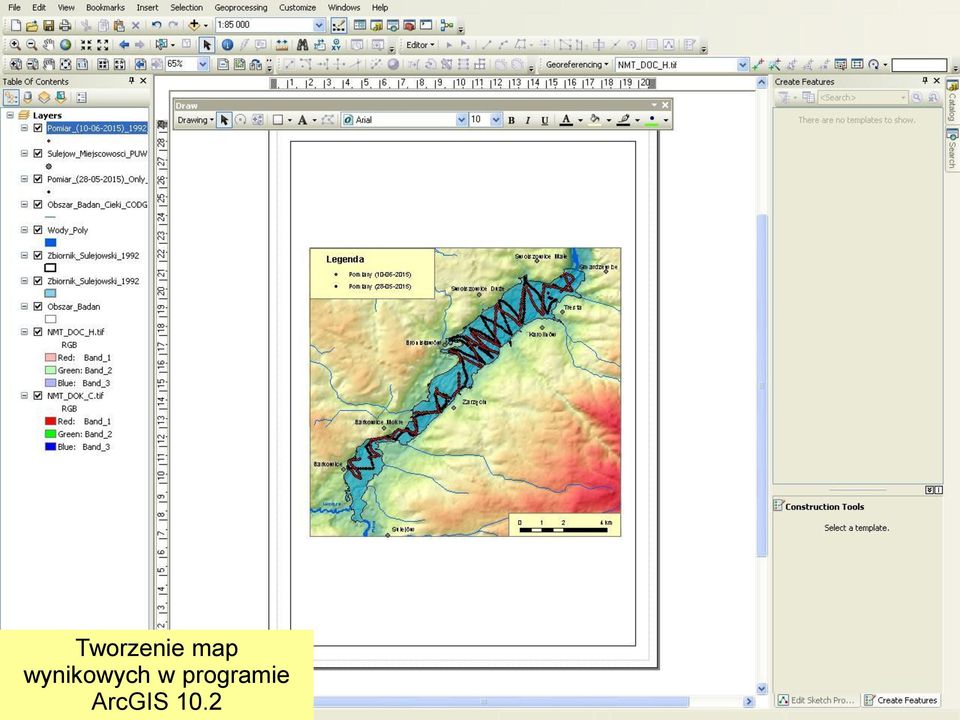960x720 pixels.
Task: Click the Add Data button
Action: (x=194, y=25)
